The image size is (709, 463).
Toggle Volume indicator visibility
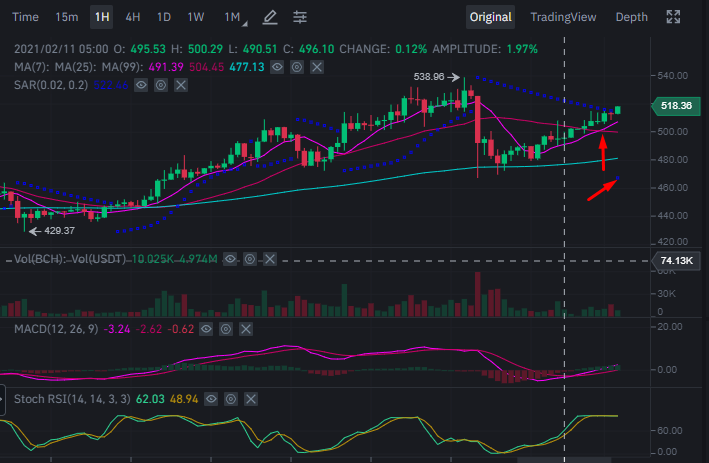230,259
